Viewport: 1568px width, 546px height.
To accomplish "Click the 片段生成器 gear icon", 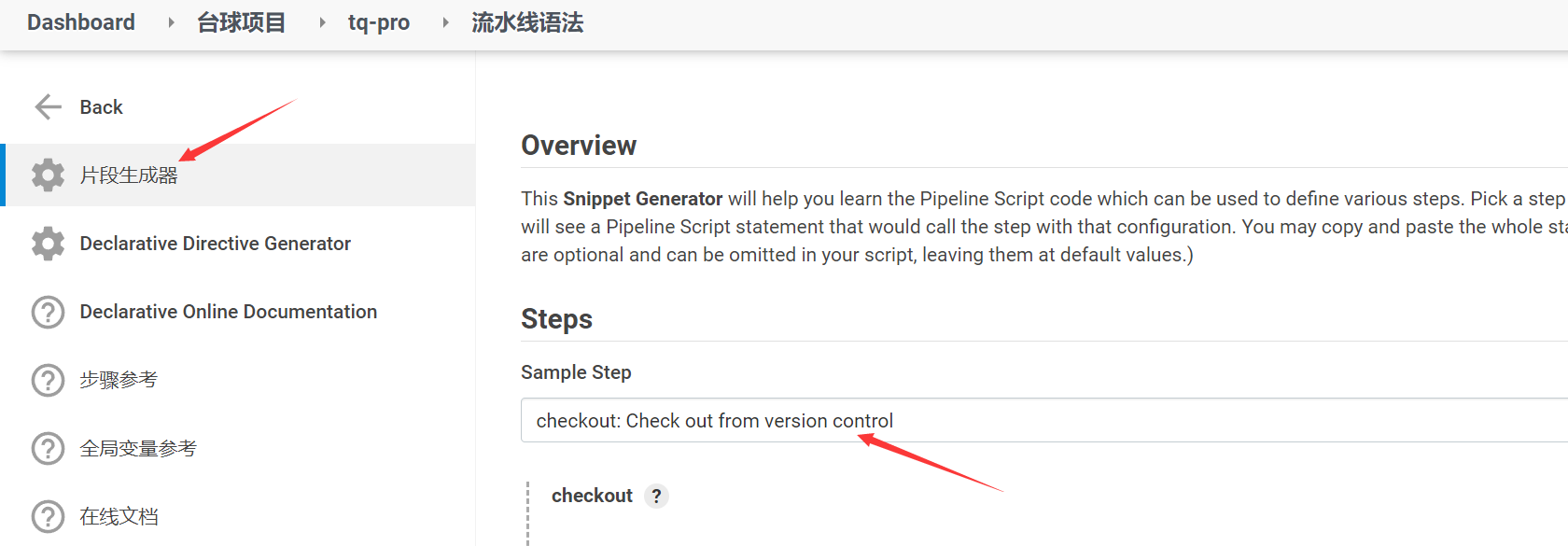I will [x=48, y=175].
